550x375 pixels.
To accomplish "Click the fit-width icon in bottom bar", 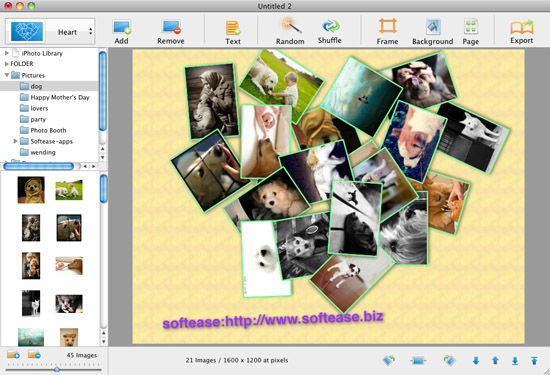I will pos(418,360).
